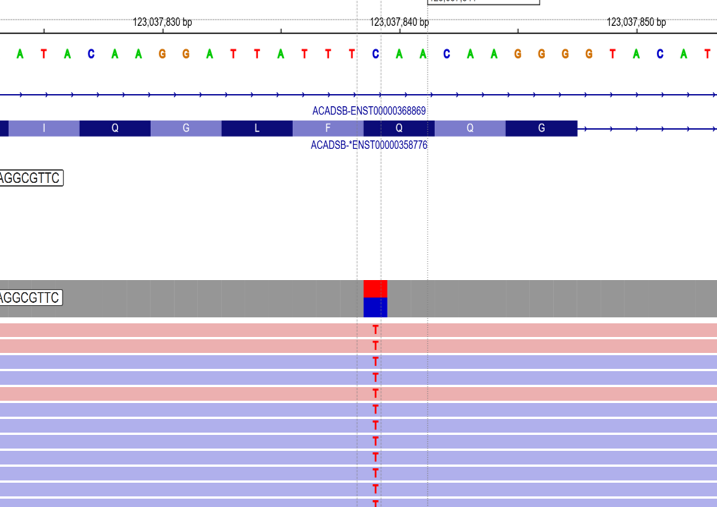Click the 123,037,850 bp ruler label
Image resolution: width=717 pixels, height=507 pixels.
636,22
